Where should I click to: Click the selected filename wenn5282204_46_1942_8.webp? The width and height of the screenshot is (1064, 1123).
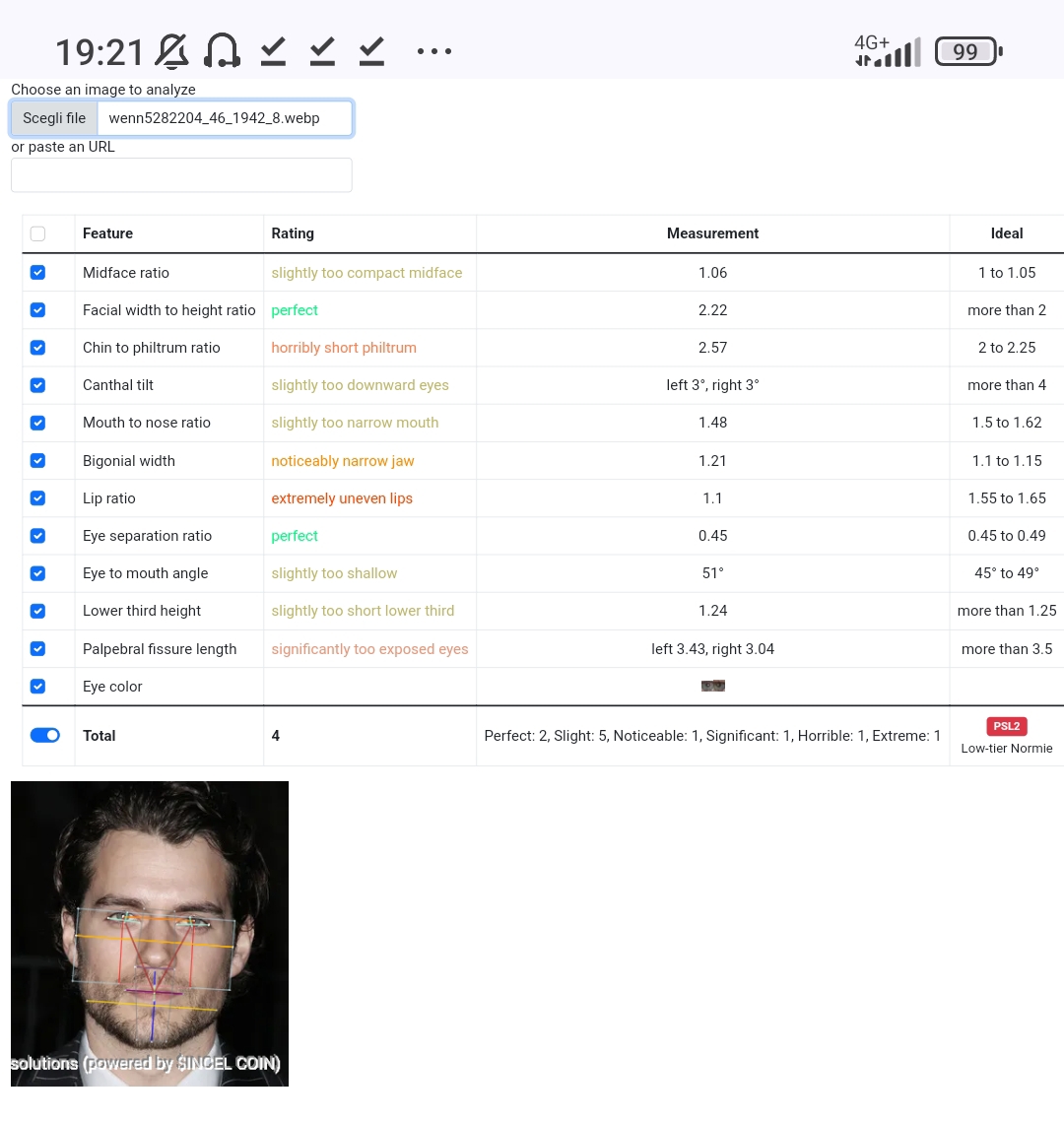point(214,118)
